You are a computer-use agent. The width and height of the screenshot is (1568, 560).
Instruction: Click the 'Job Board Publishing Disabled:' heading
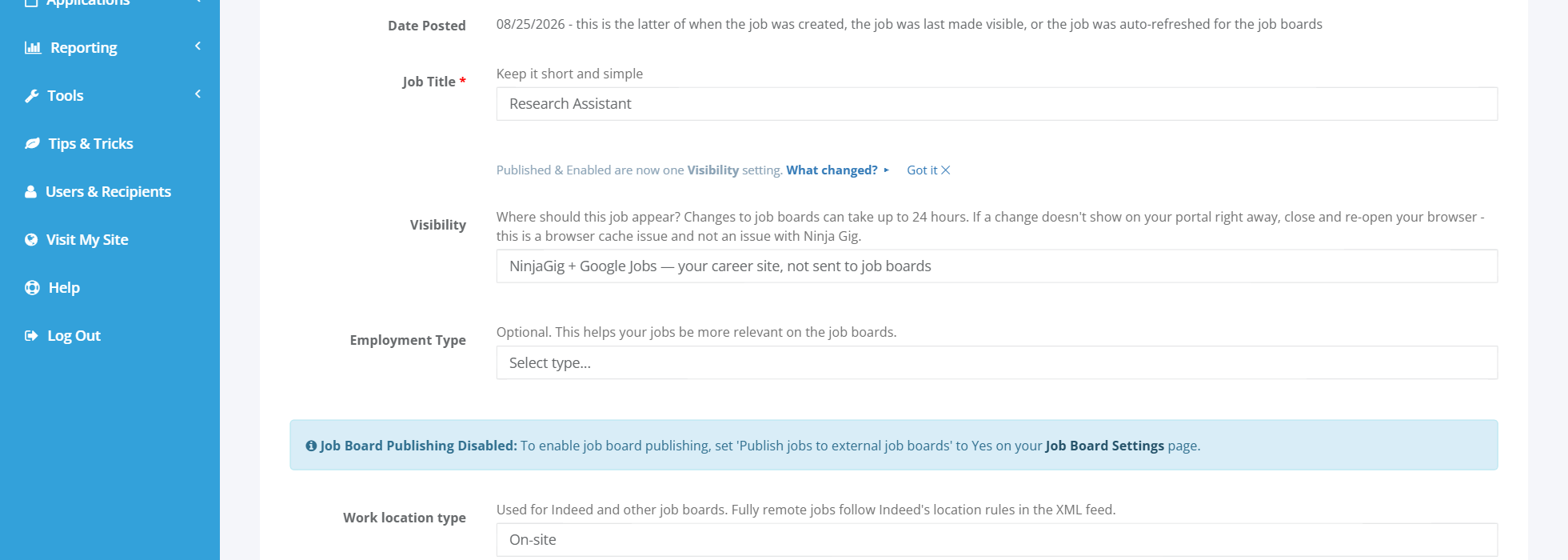click(x=418, y=446)
